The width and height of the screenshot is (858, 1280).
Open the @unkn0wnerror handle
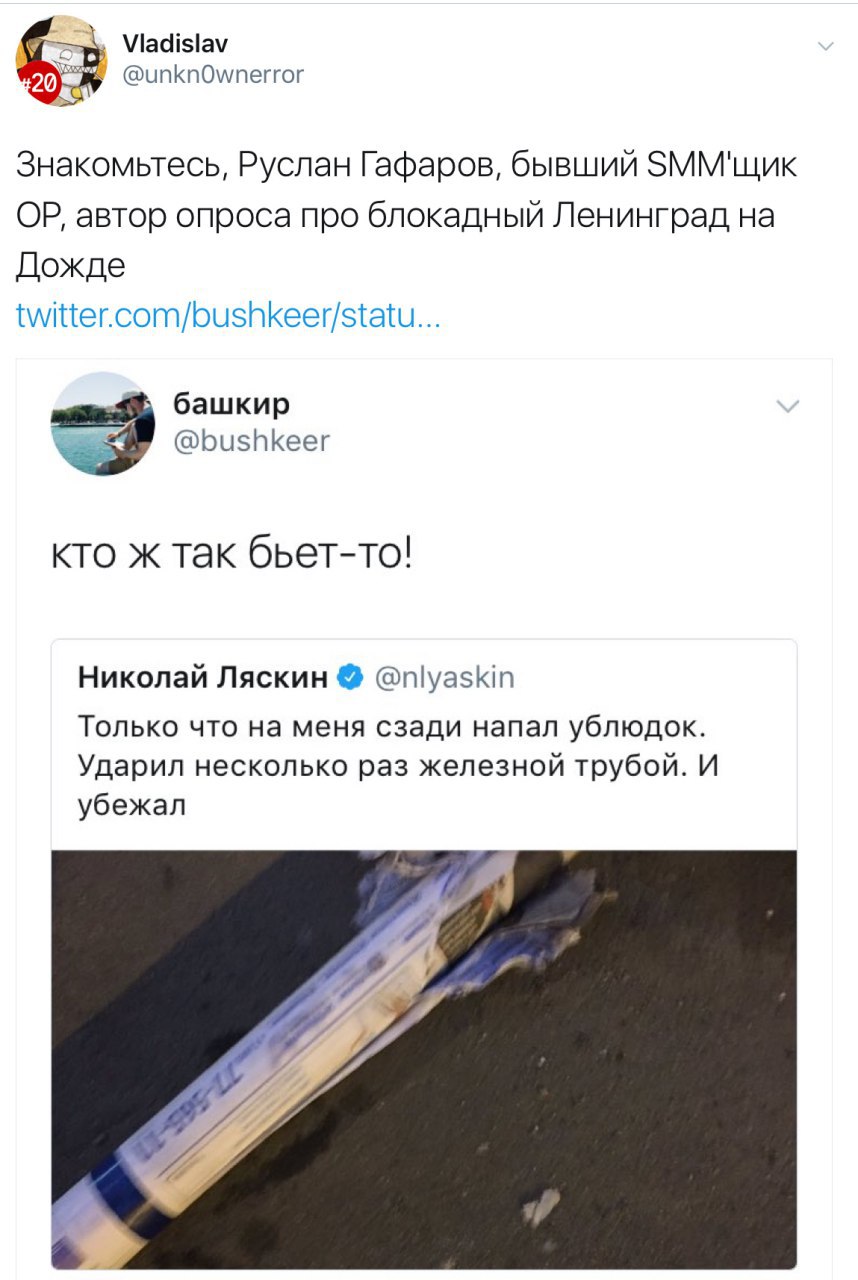212,74
